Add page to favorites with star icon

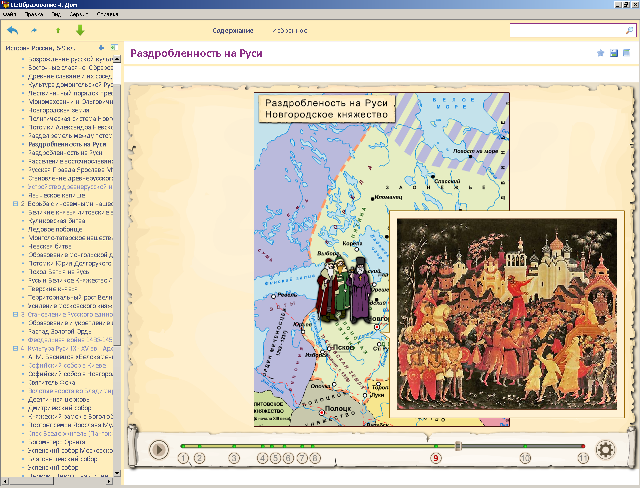tap(600, 53)
